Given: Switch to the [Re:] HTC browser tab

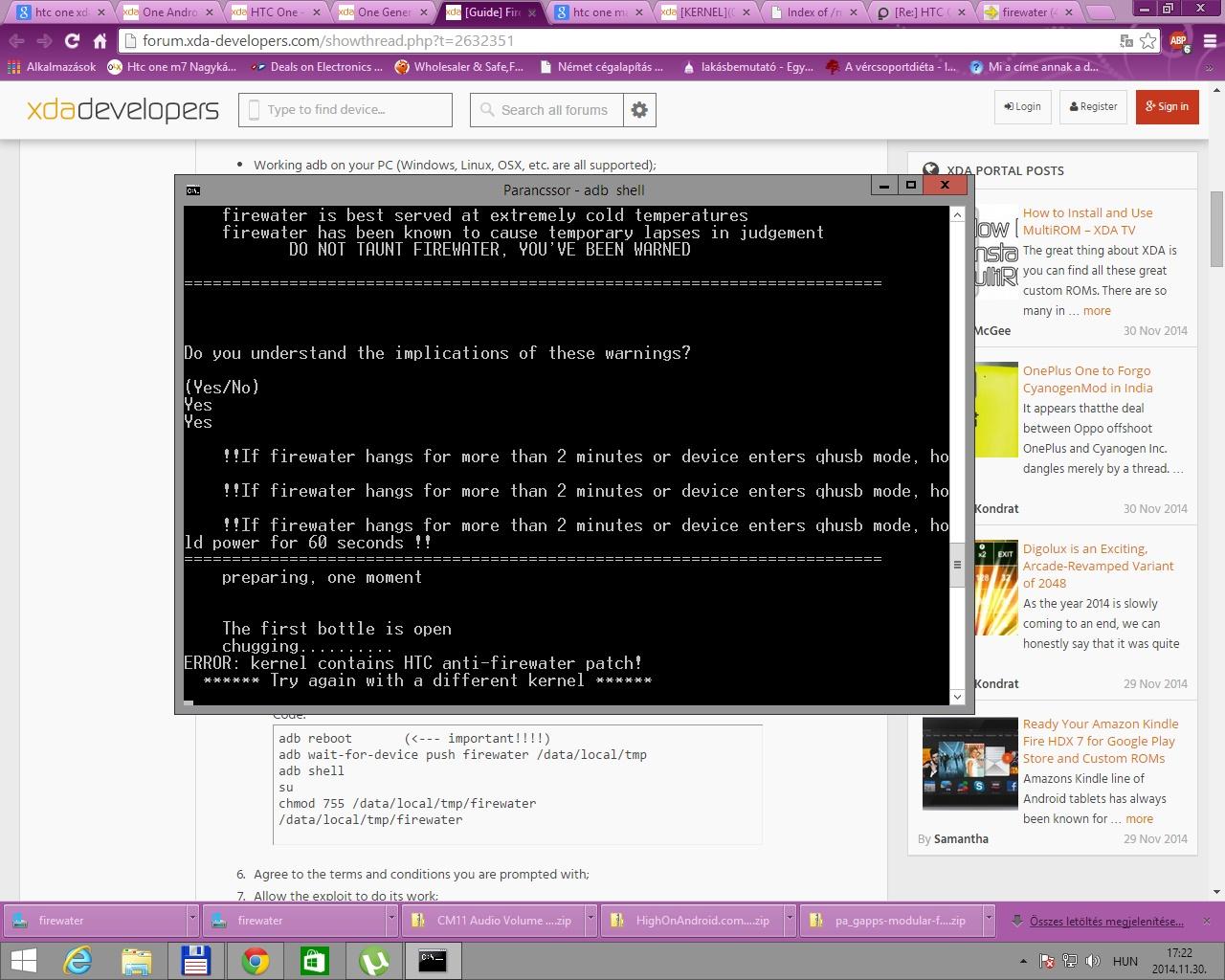Looking at the screenshot, I should click(x=922, y=12).
